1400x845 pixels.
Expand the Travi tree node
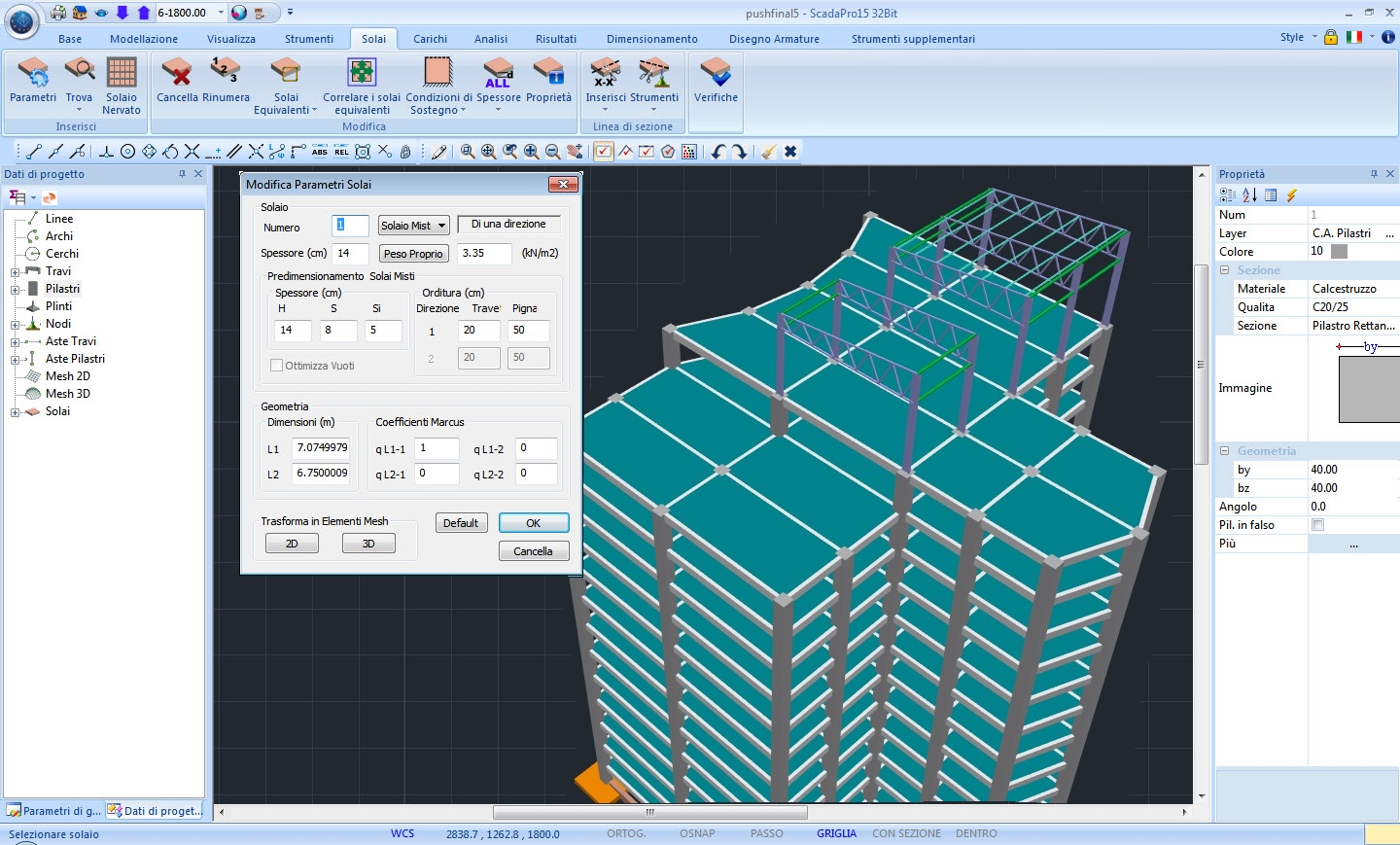(15, 272)
